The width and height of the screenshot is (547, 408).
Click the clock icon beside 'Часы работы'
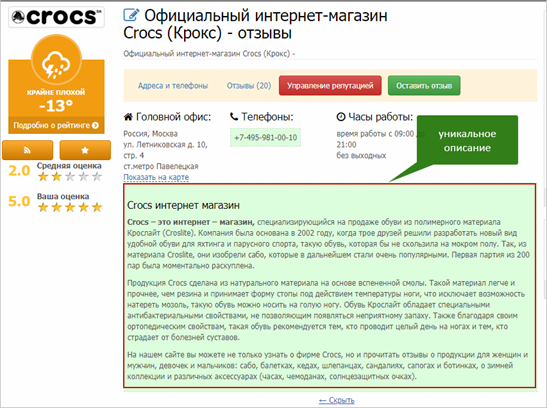(341, 117)
